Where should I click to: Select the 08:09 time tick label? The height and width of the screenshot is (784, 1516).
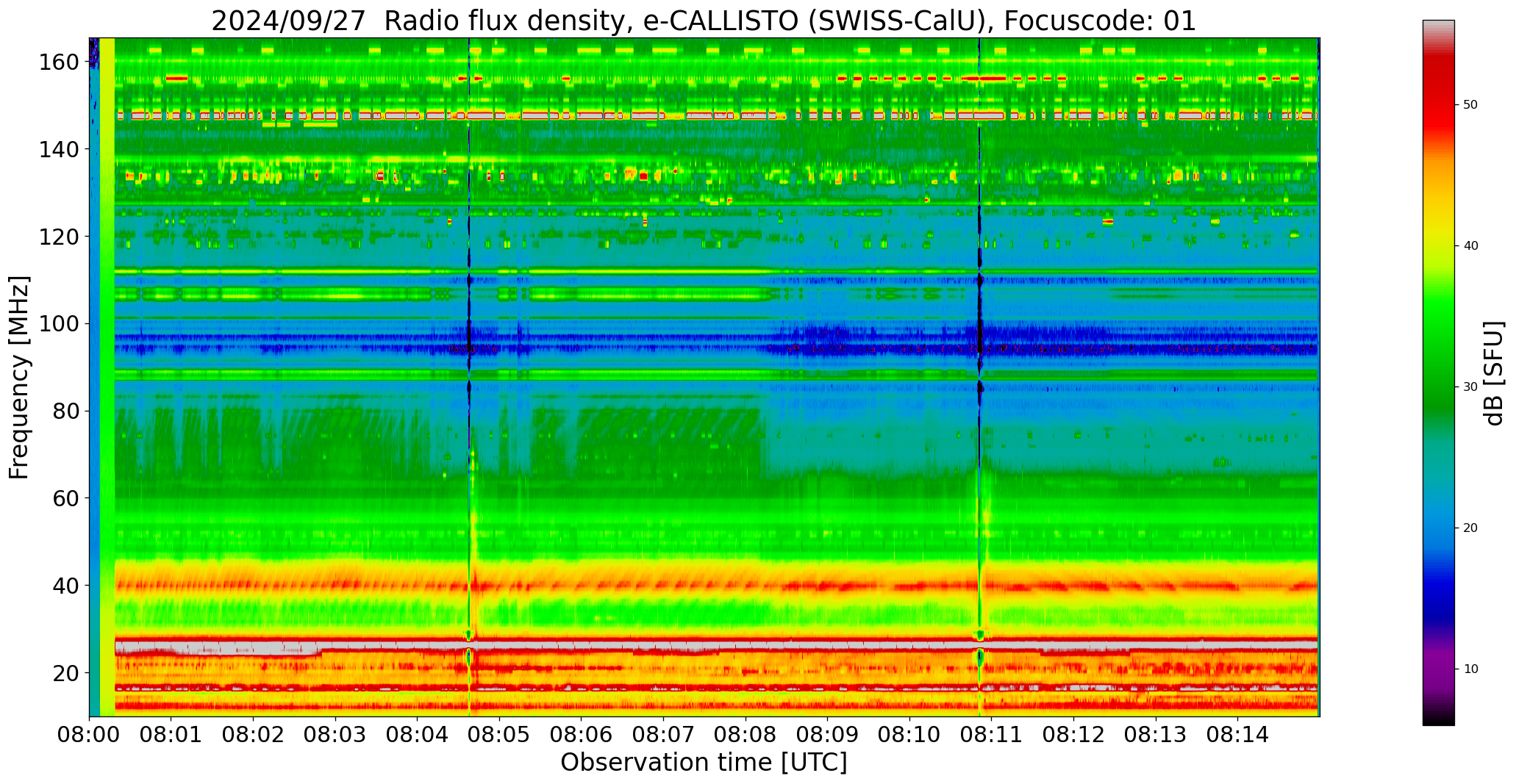tap(828, 733)
